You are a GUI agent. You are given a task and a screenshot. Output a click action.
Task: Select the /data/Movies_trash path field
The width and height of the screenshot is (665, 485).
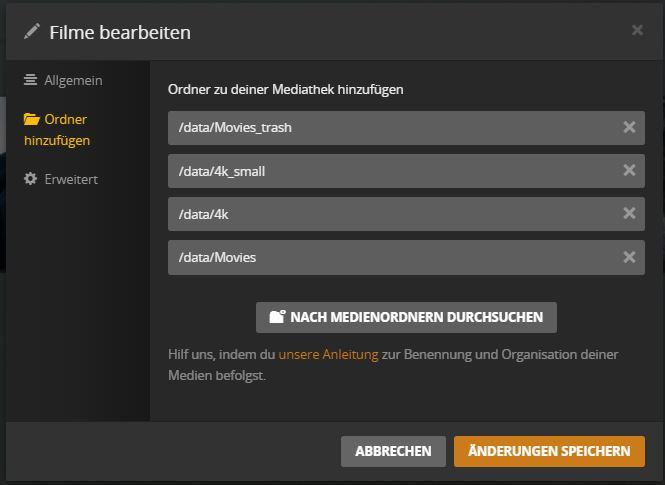406,128
